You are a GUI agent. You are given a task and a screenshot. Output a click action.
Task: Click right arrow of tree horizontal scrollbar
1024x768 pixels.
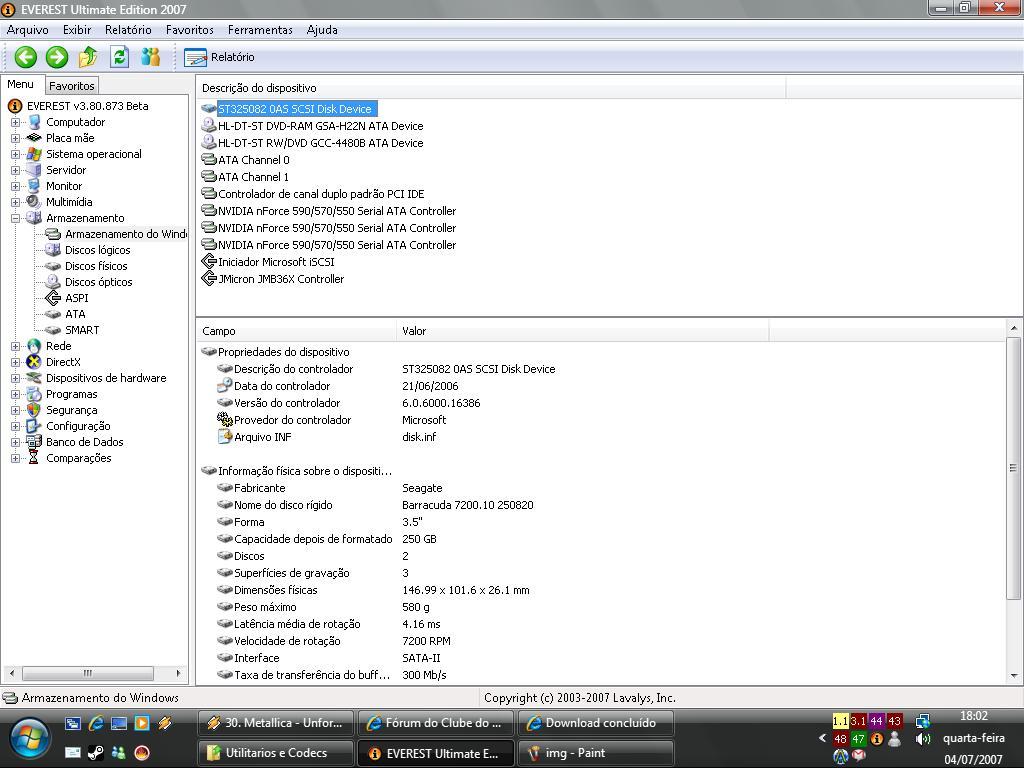[178, 673]
